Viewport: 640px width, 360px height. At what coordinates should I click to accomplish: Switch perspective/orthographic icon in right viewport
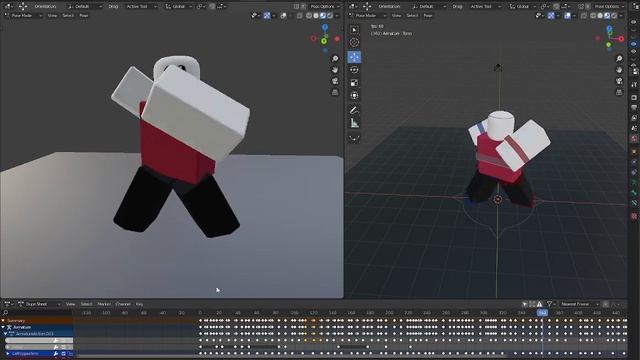point(619,92)
